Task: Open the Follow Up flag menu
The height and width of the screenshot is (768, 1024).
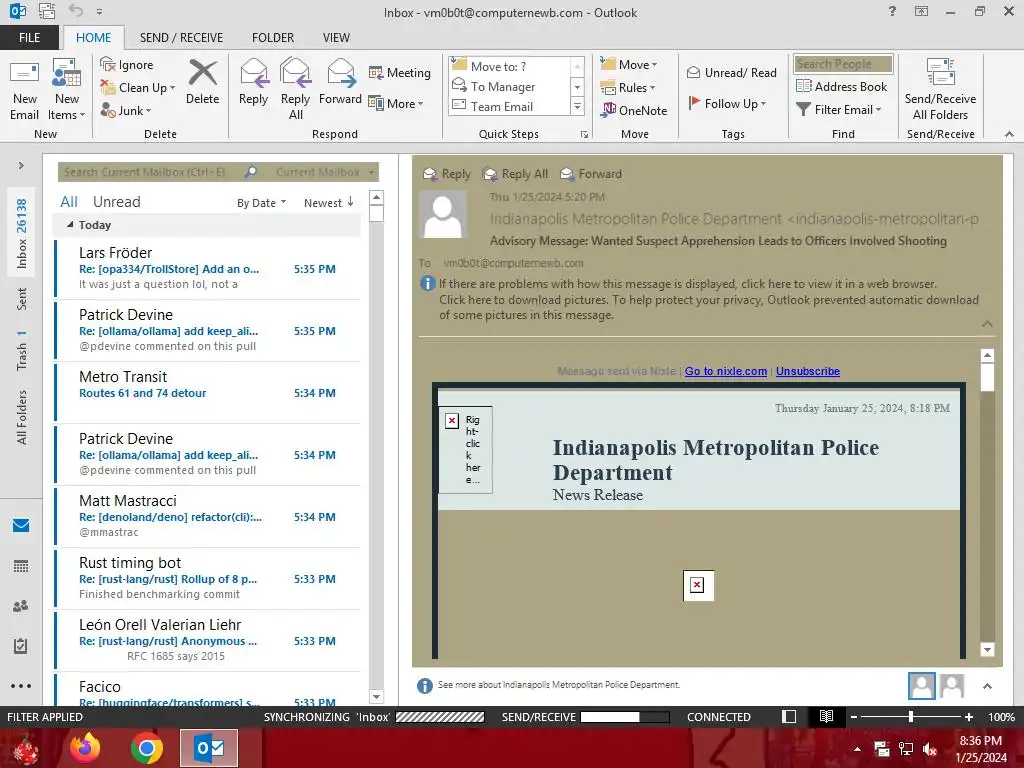Action: [x=727, y=103]
